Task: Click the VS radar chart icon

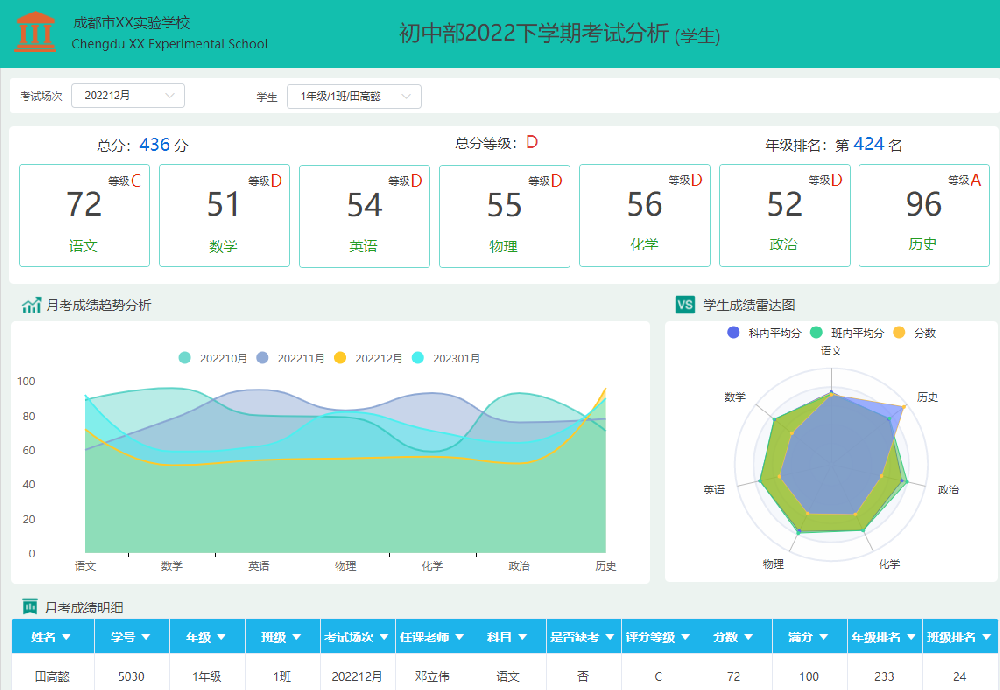Action: 685,305
